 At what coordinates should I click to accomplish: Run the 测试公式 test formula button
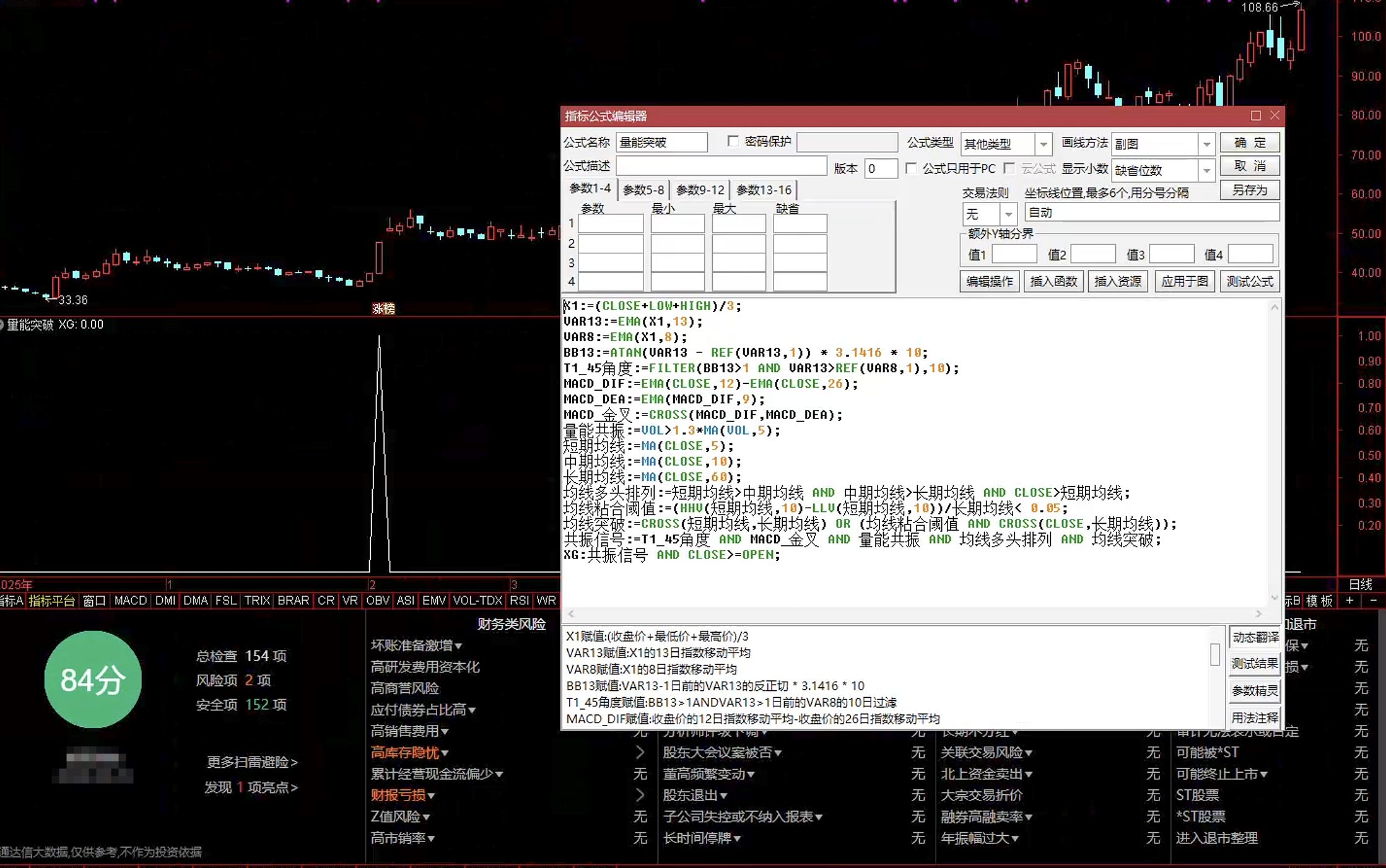click(x=1250, y=282)
